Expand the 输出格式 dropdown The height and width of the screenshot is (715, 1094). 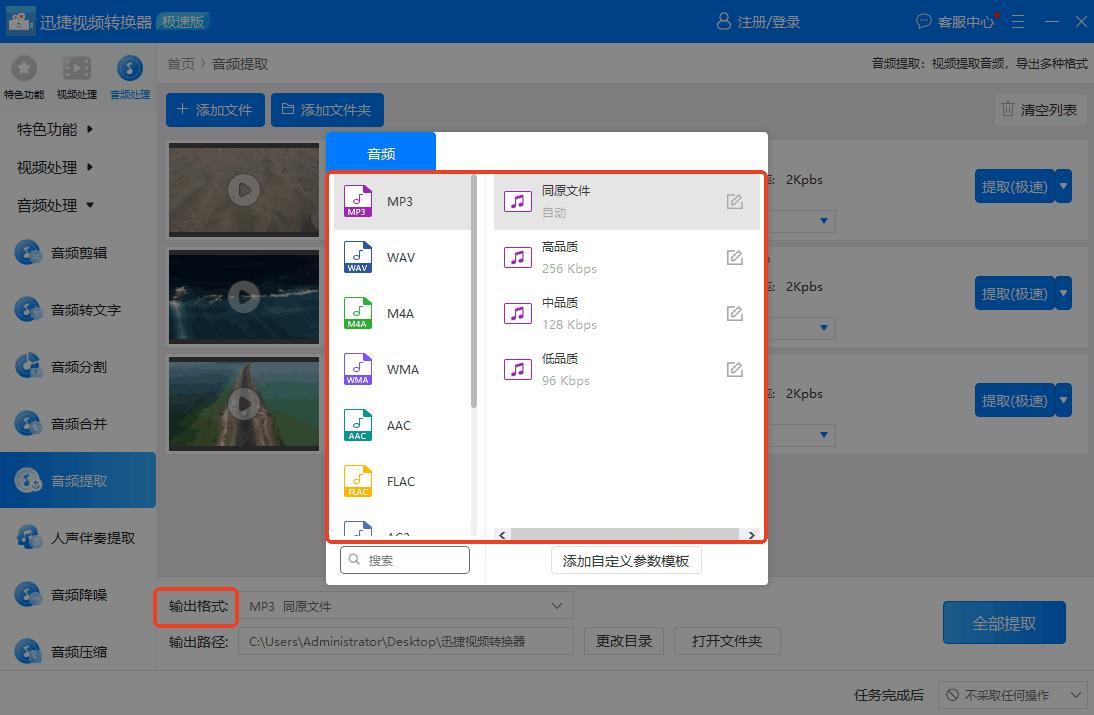557,606
